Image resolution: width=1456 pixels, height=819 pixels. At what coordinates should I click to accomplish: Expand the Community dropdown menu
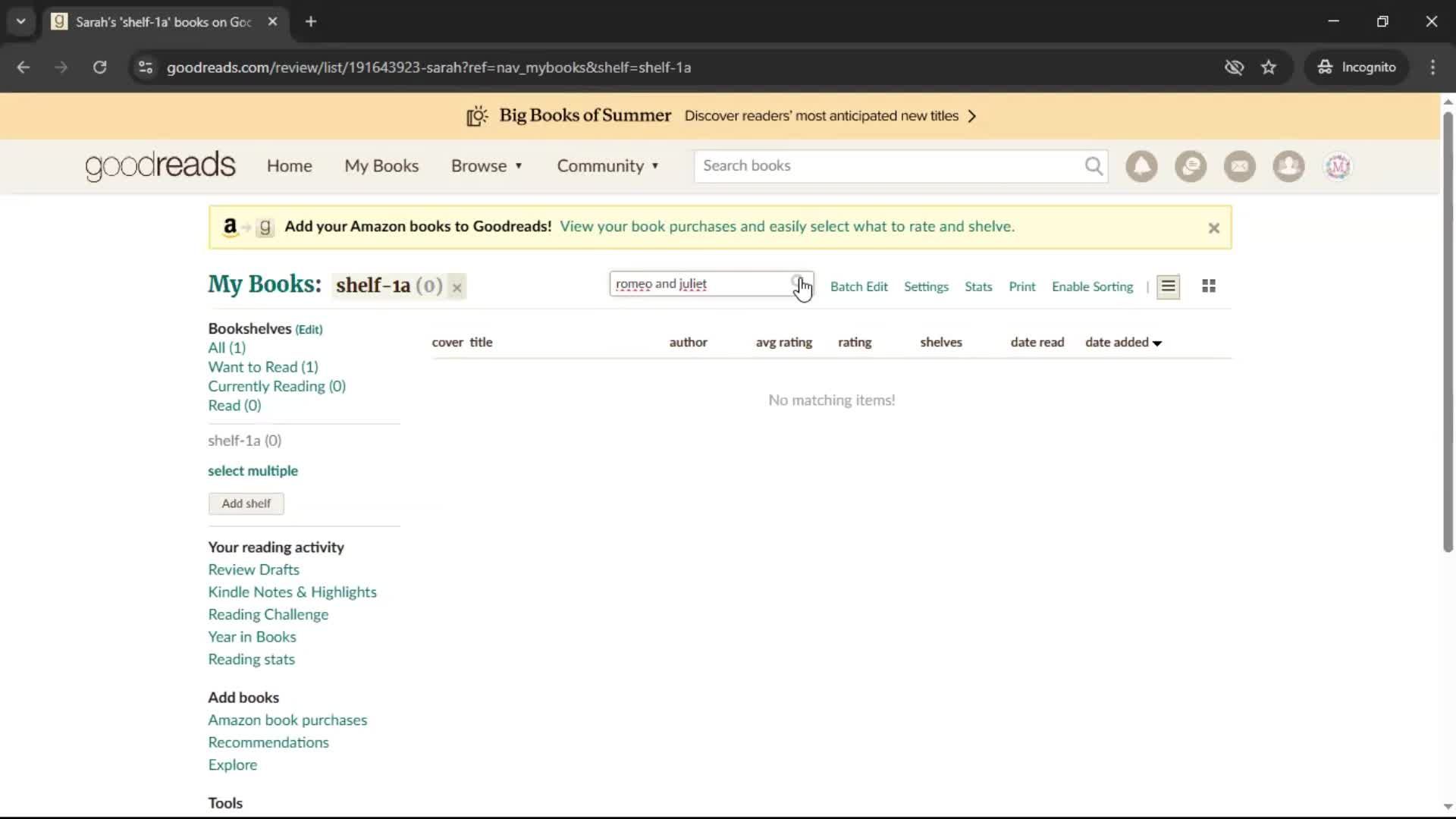pyautogui.click(x=607, y=166)
